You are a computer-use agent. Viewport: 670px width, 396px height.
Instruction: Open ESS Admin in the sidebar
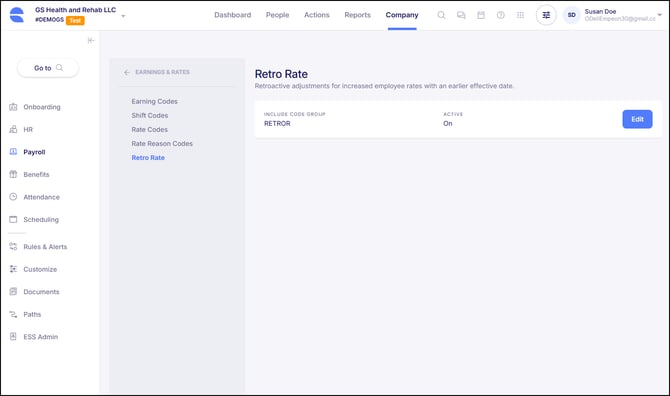[x=41, y=337]
